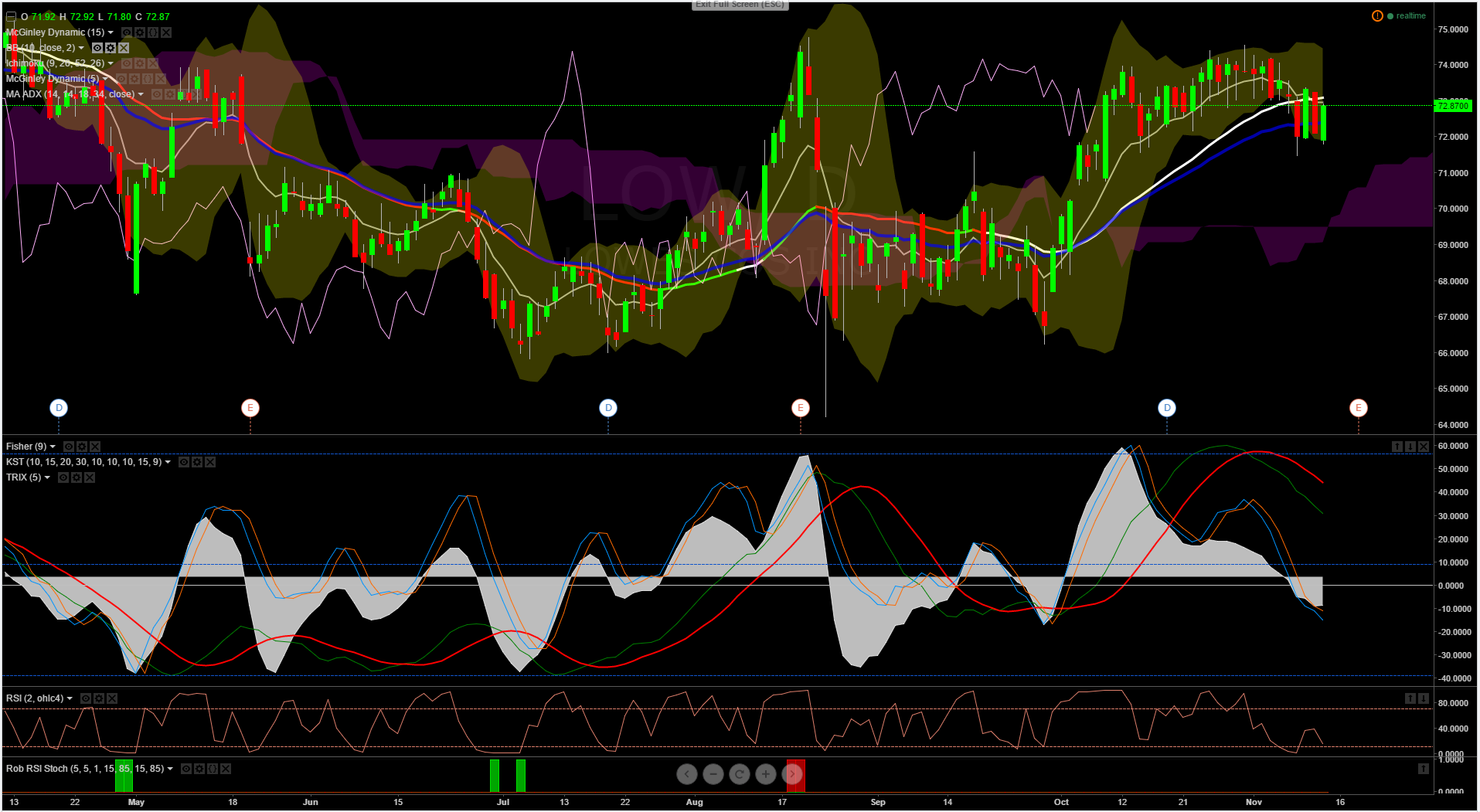Screen dimensions: 1480x812
Task: Toggle Fisher (9) visibility
Action: coord(69,447)
